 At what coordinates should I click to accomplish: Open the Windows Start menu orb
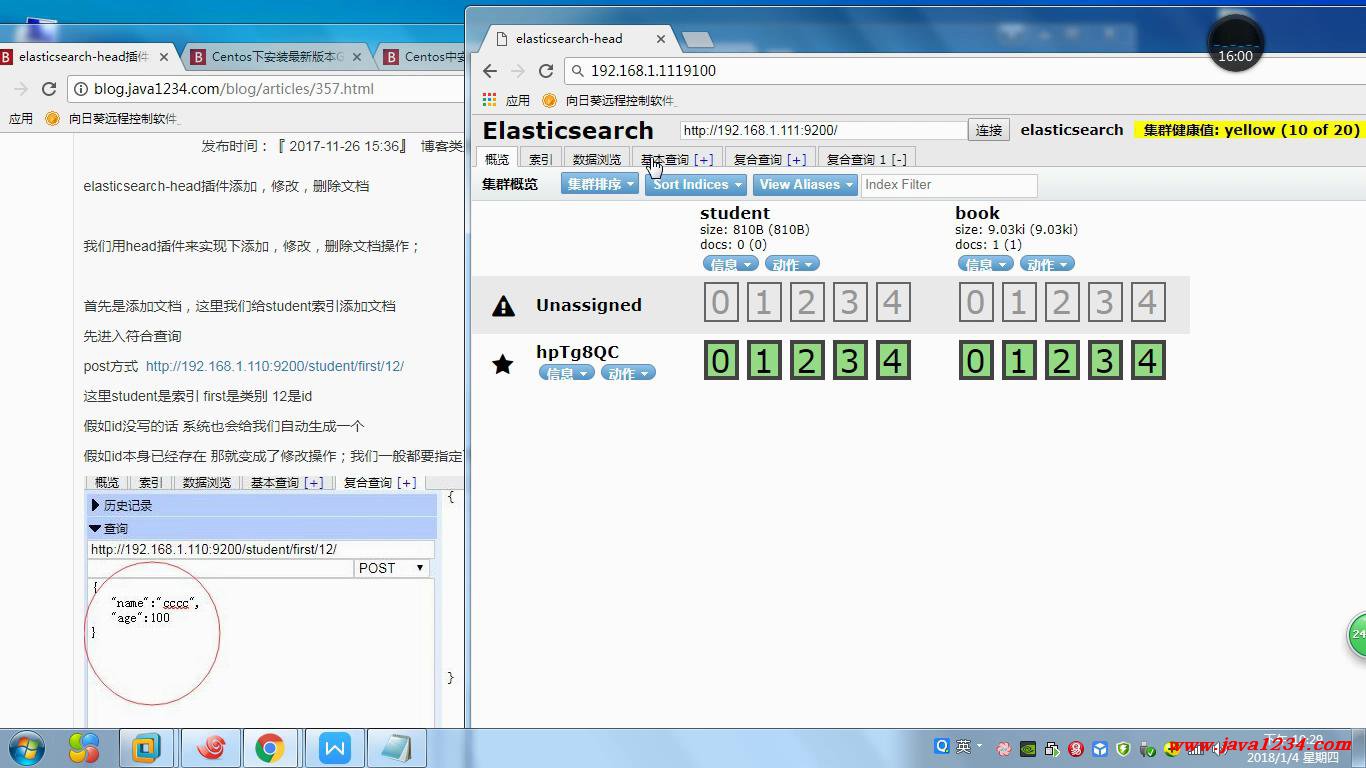26,748
